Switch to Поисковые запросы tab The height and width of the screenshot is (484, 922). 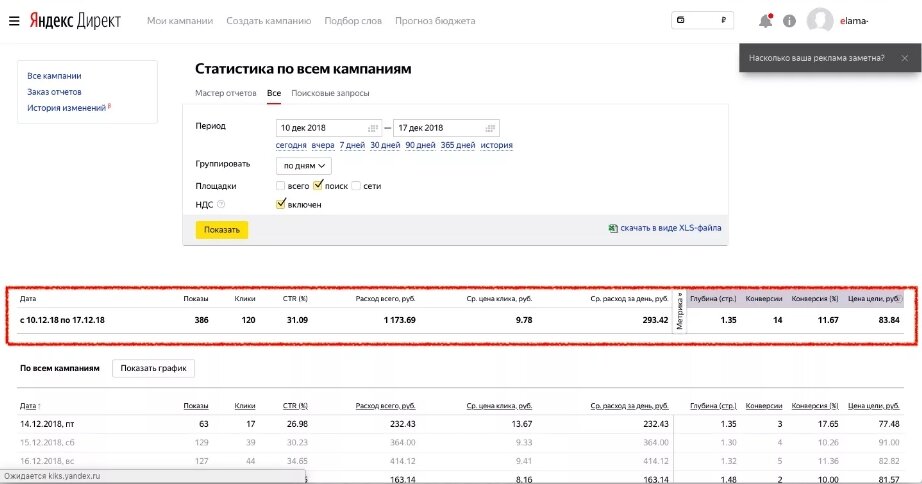click(330, 93)
